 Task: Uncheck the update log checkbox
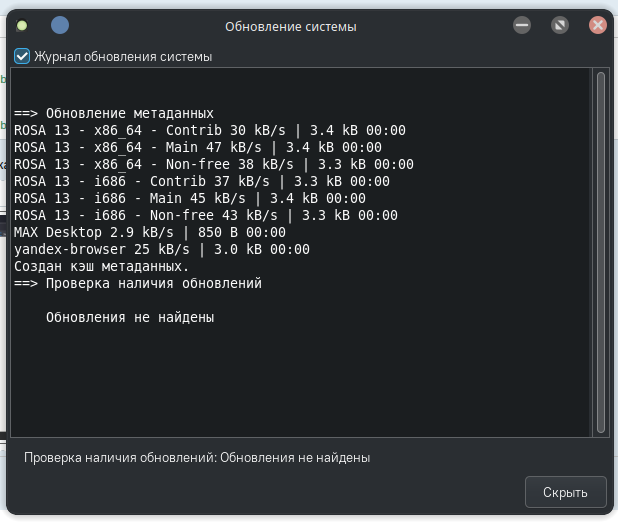coord(22,57)
